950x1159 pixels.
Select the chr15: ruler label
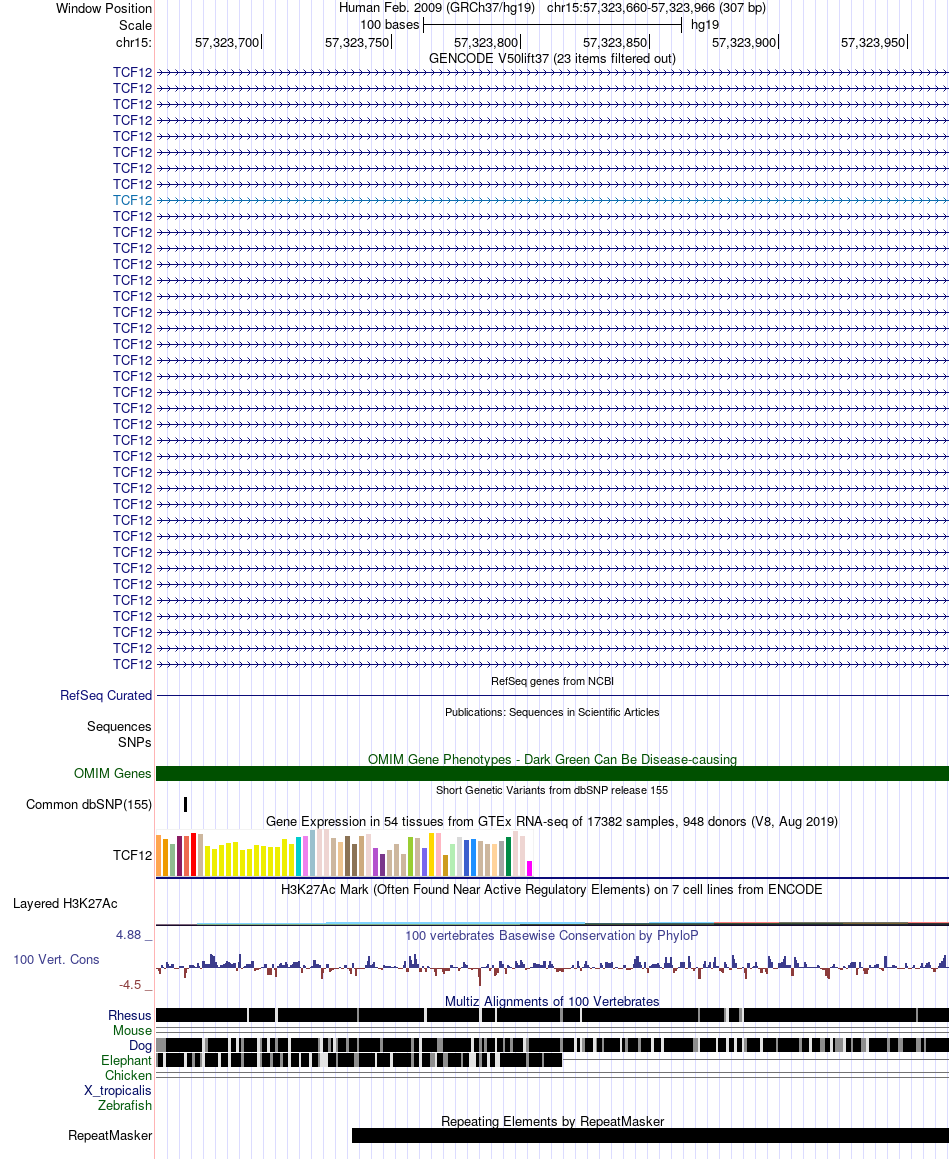click(134, 42)
